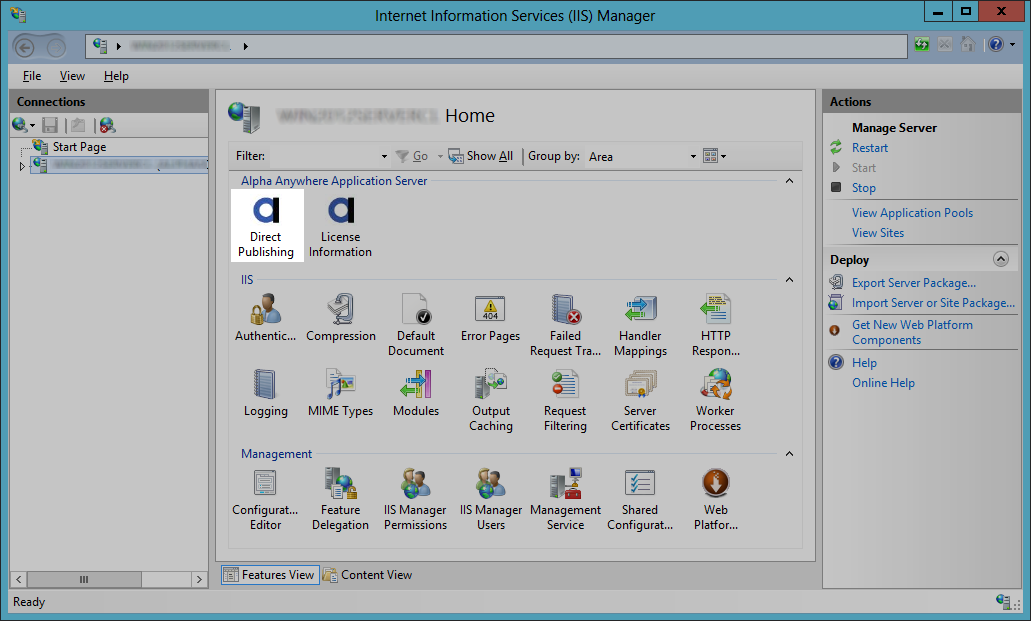The image size is (1031, 621).
Task: Click the Stop server action
Action: pos(863,188)
